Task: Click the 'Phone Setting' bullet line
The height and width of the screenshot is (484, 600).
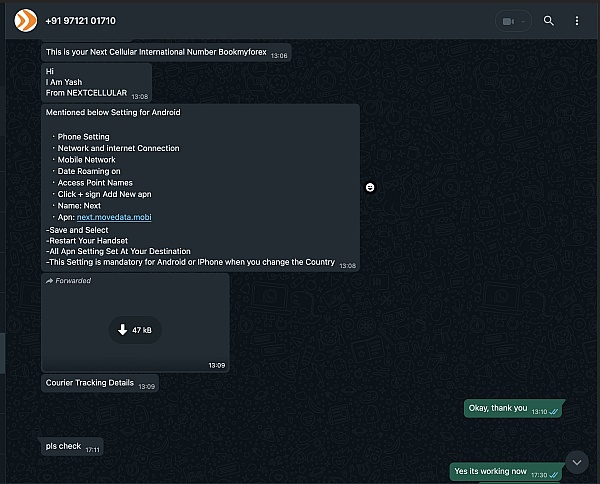Action: pyautogui.click(x=83, y=137)
